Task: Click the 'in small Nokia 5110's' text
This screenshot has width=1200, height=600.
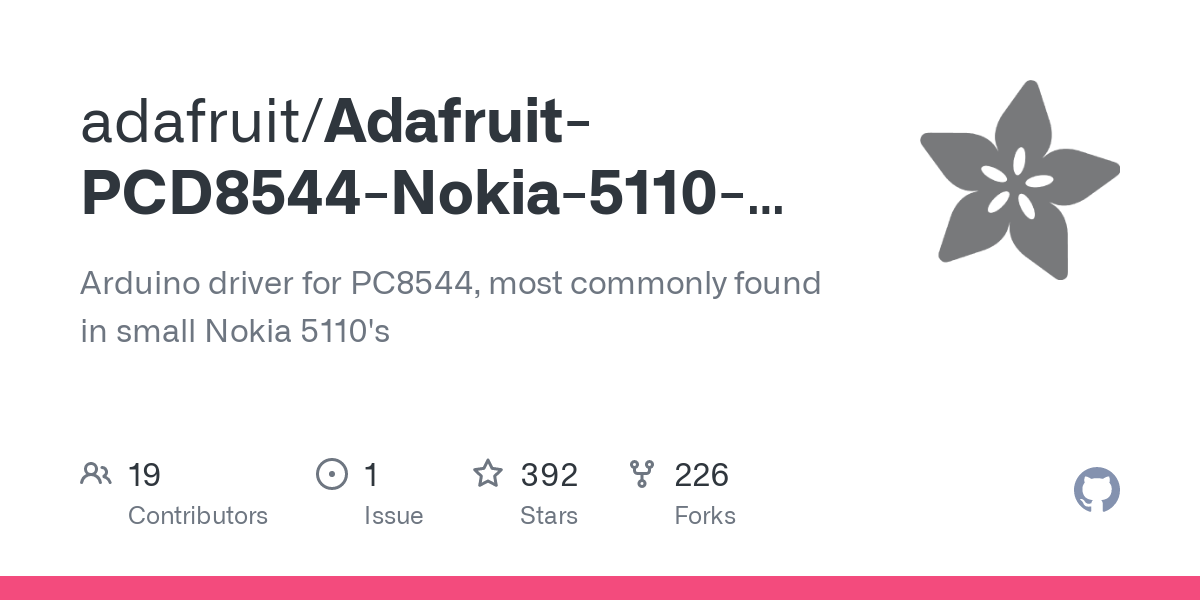Action: [x=235, y=331]
